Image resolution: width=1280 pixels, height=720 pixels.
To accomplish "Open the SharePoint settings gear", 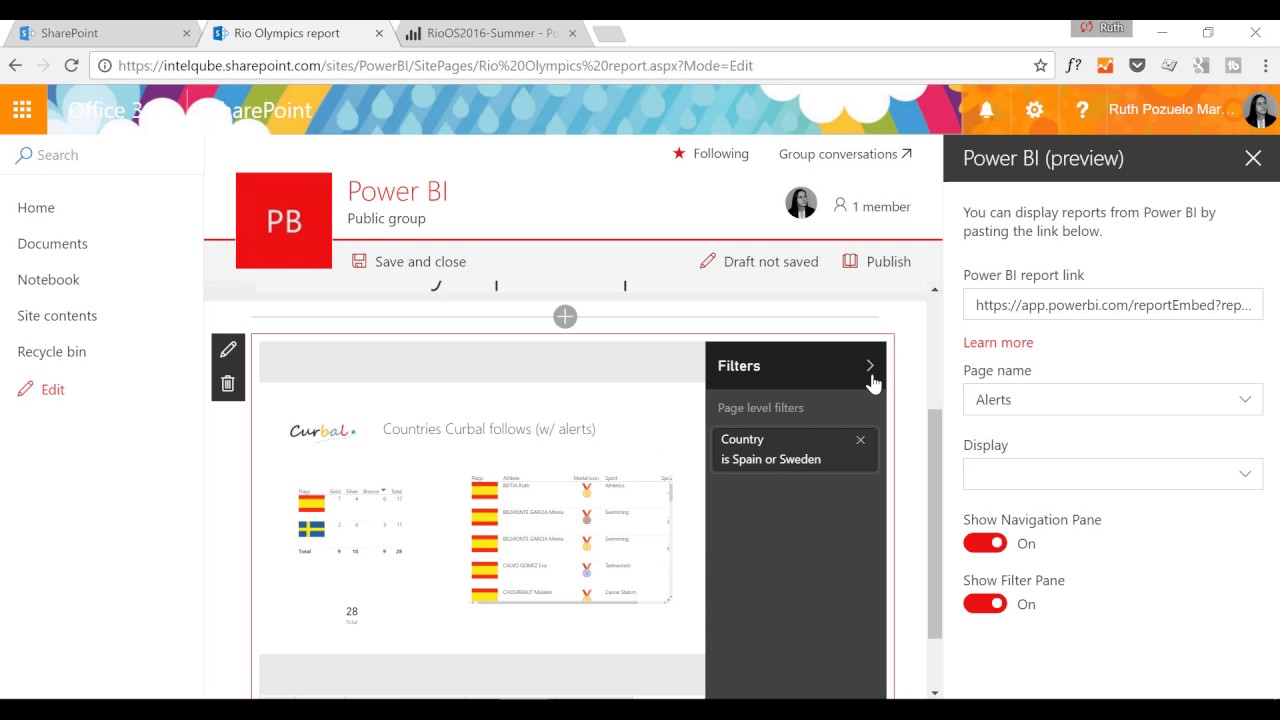I will 1034,110.
